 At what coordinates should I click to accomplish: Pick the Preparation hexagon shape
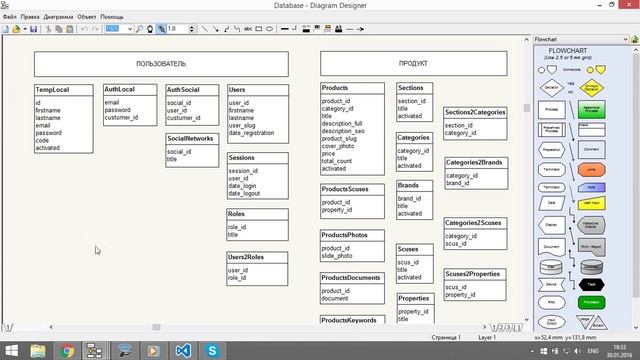[x=551, y=150]
